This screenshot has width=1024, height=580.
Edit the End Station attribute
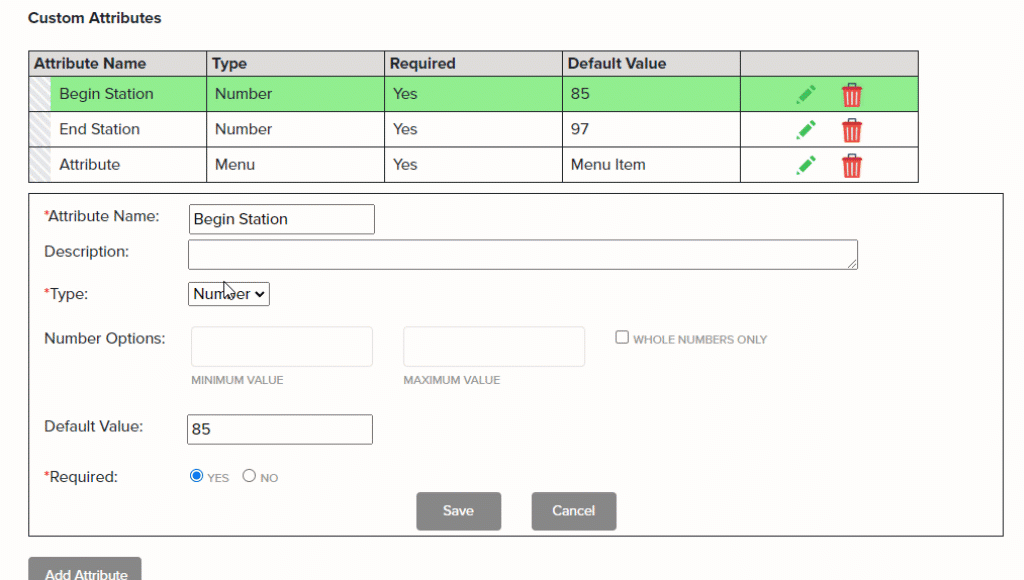tap(806, 129)
